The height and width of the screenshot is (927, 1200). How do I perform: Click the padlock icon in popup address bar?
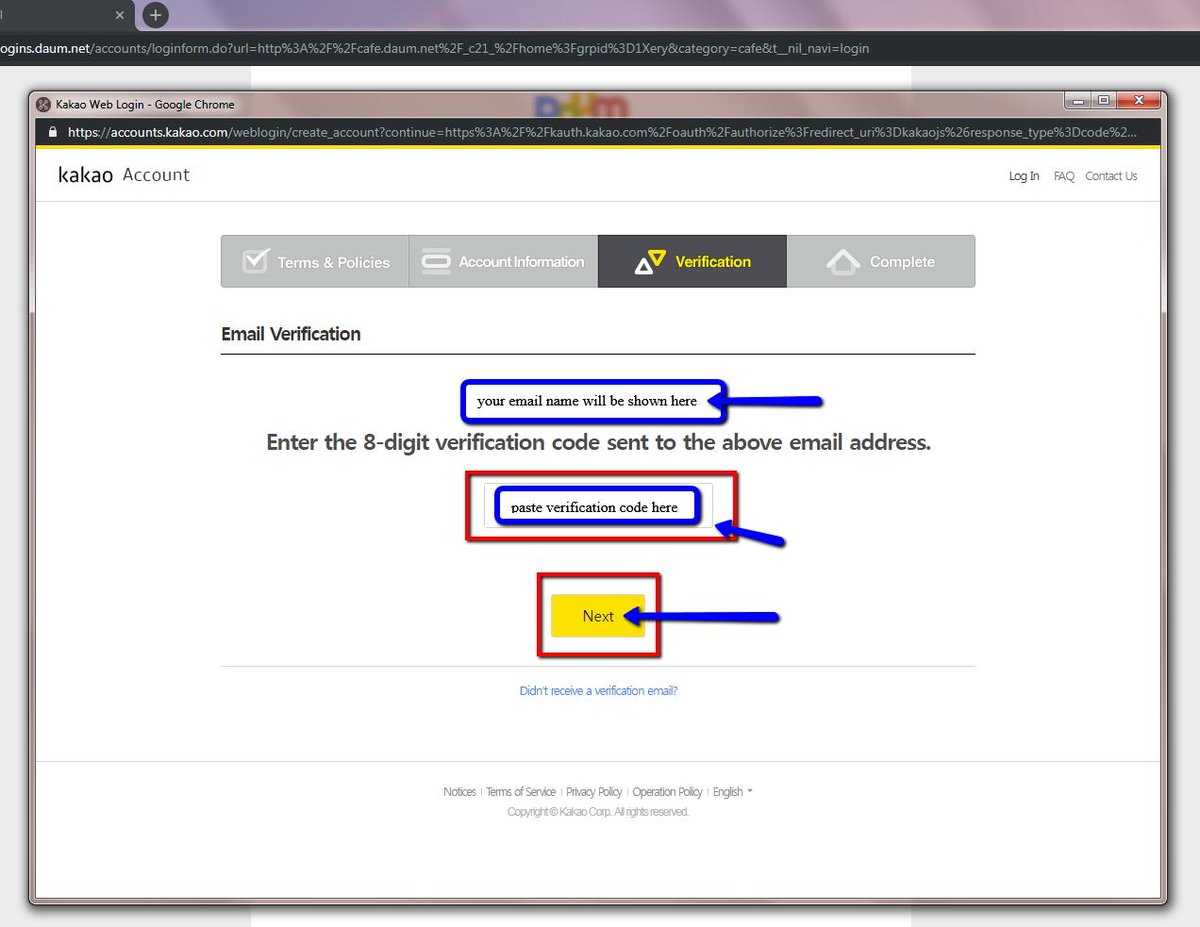point(53,132)
